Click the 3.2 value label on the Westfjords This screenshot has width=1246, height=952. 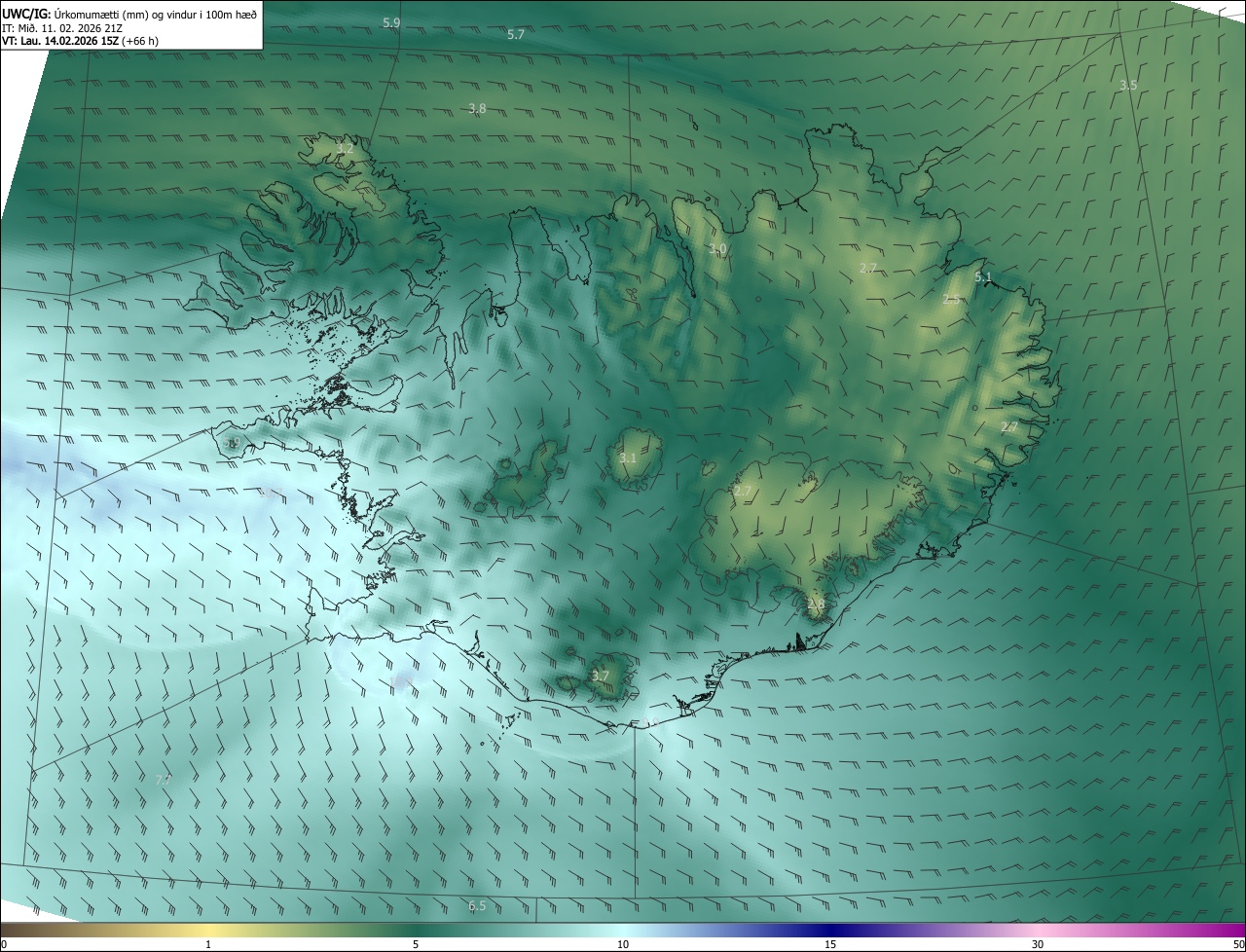345,149
